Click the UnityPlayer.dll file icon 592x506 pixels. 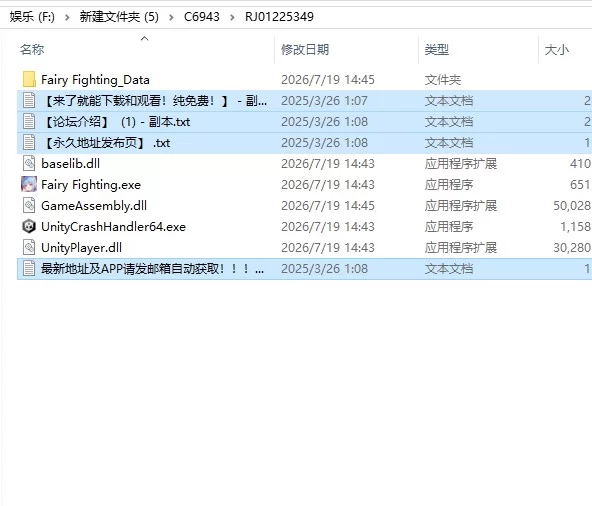point(29,247)
